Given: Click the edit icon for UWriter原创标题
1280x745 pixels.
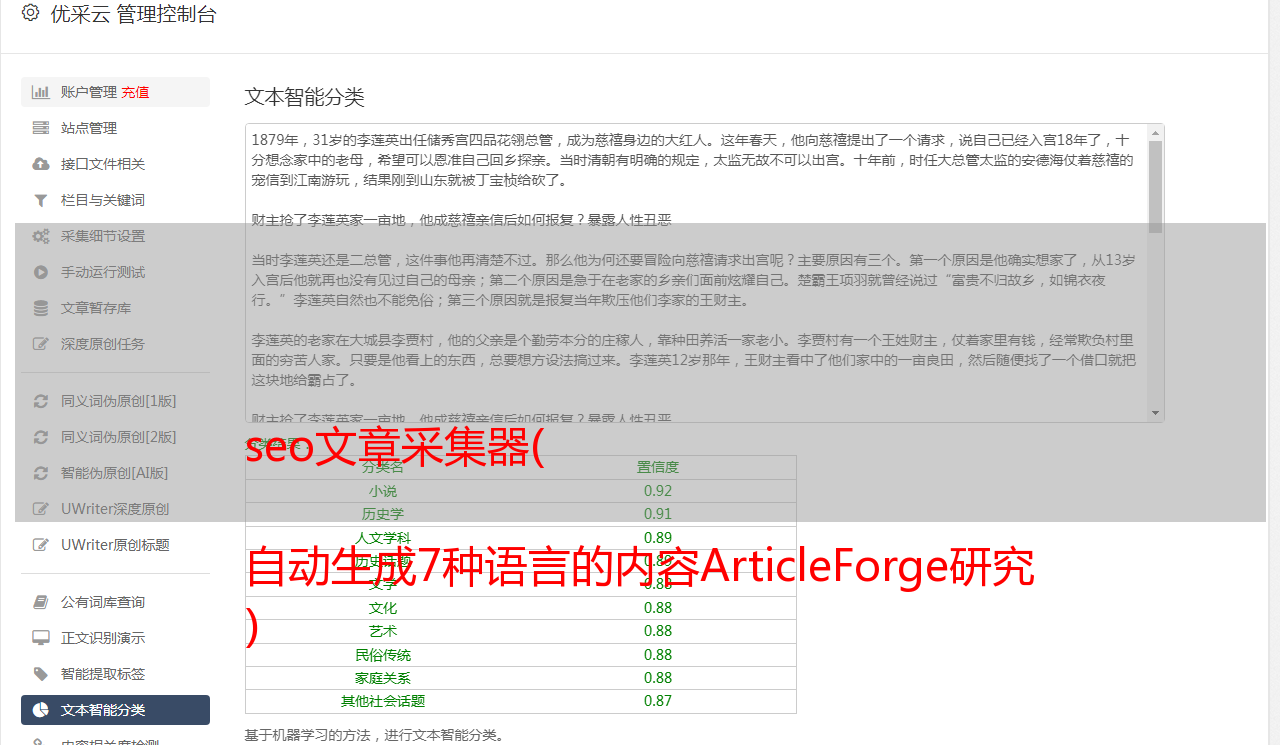Looking at the screenshot, I should click(41, 545).
